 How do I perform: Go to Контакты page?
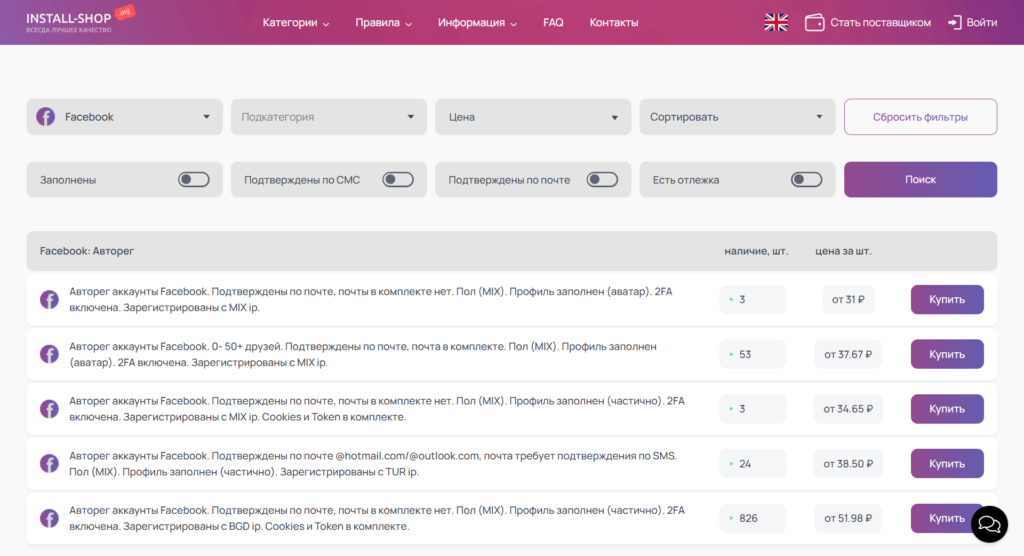(614, 22)
